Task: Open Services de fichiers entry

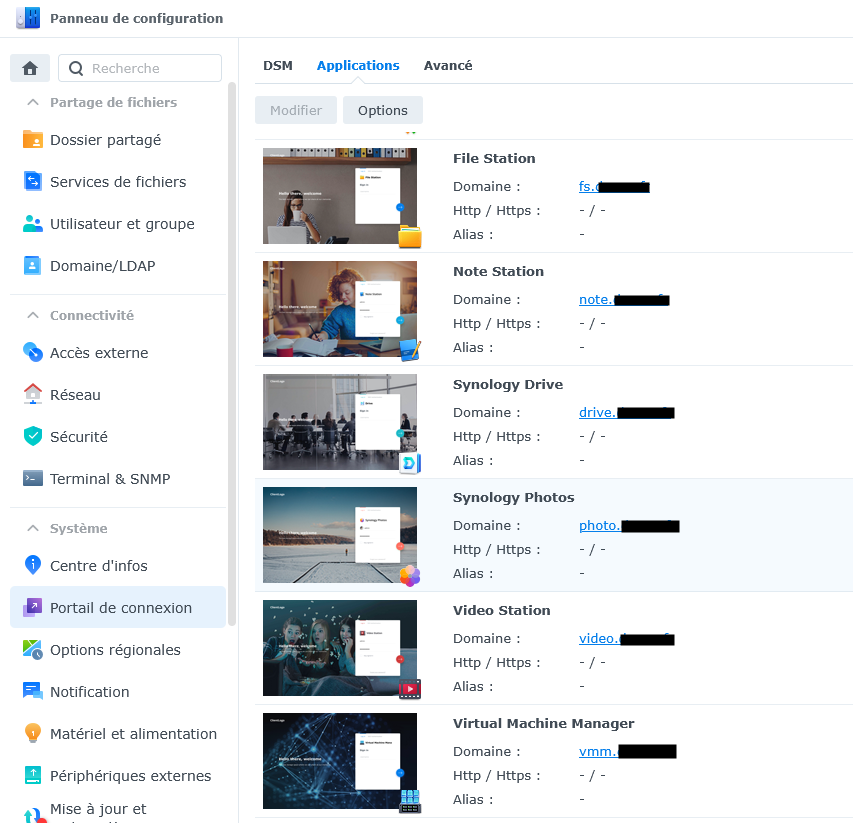Action: click(x=118, y=182)
